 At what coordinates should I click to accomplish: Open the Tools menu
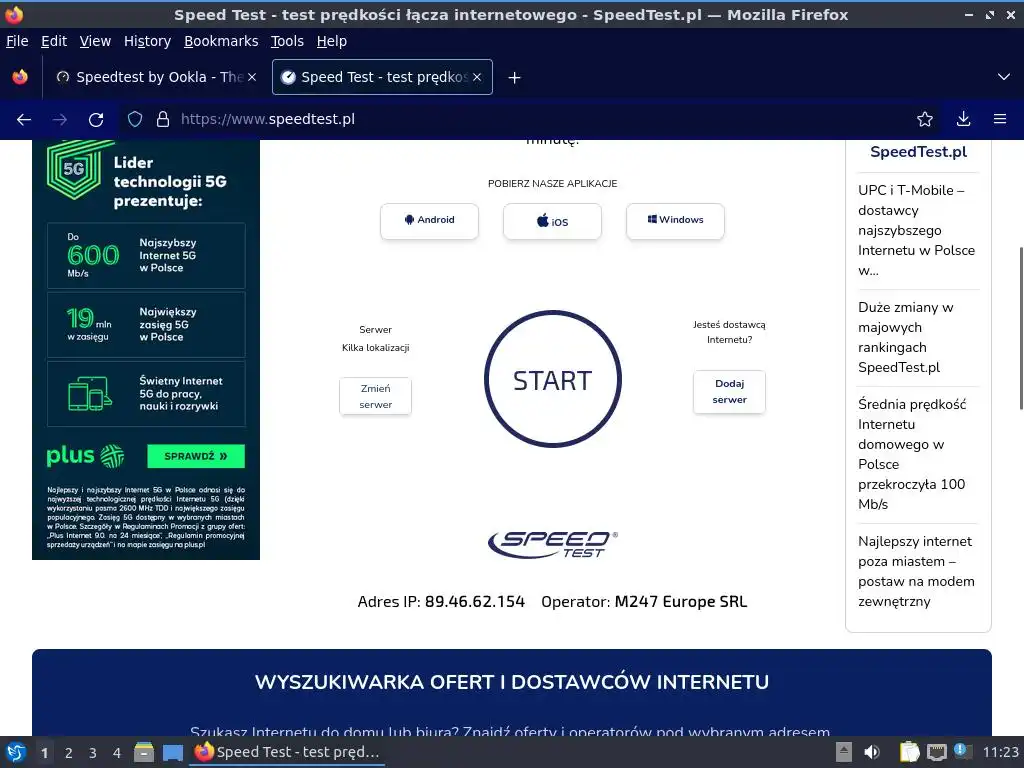287,41
